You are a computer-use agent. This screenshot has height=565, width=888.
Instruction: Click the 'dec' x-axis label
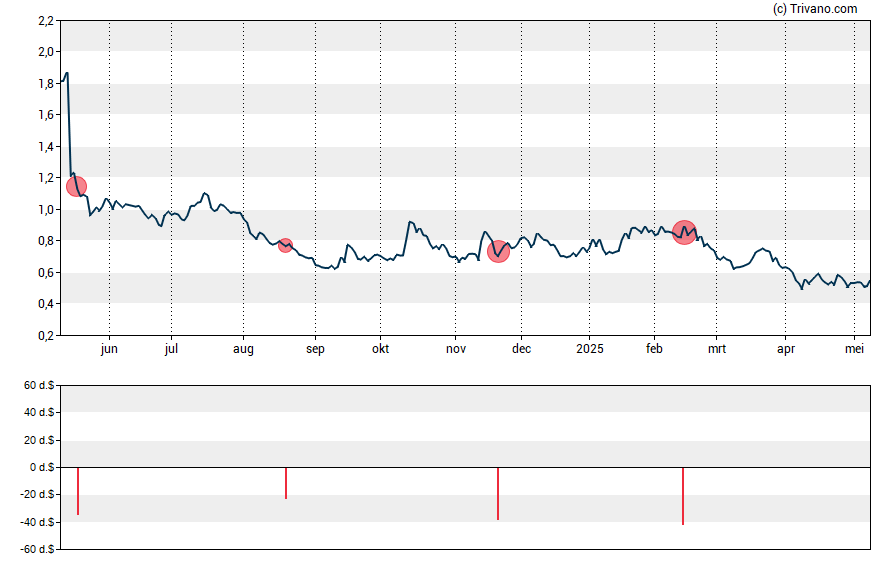522,349
